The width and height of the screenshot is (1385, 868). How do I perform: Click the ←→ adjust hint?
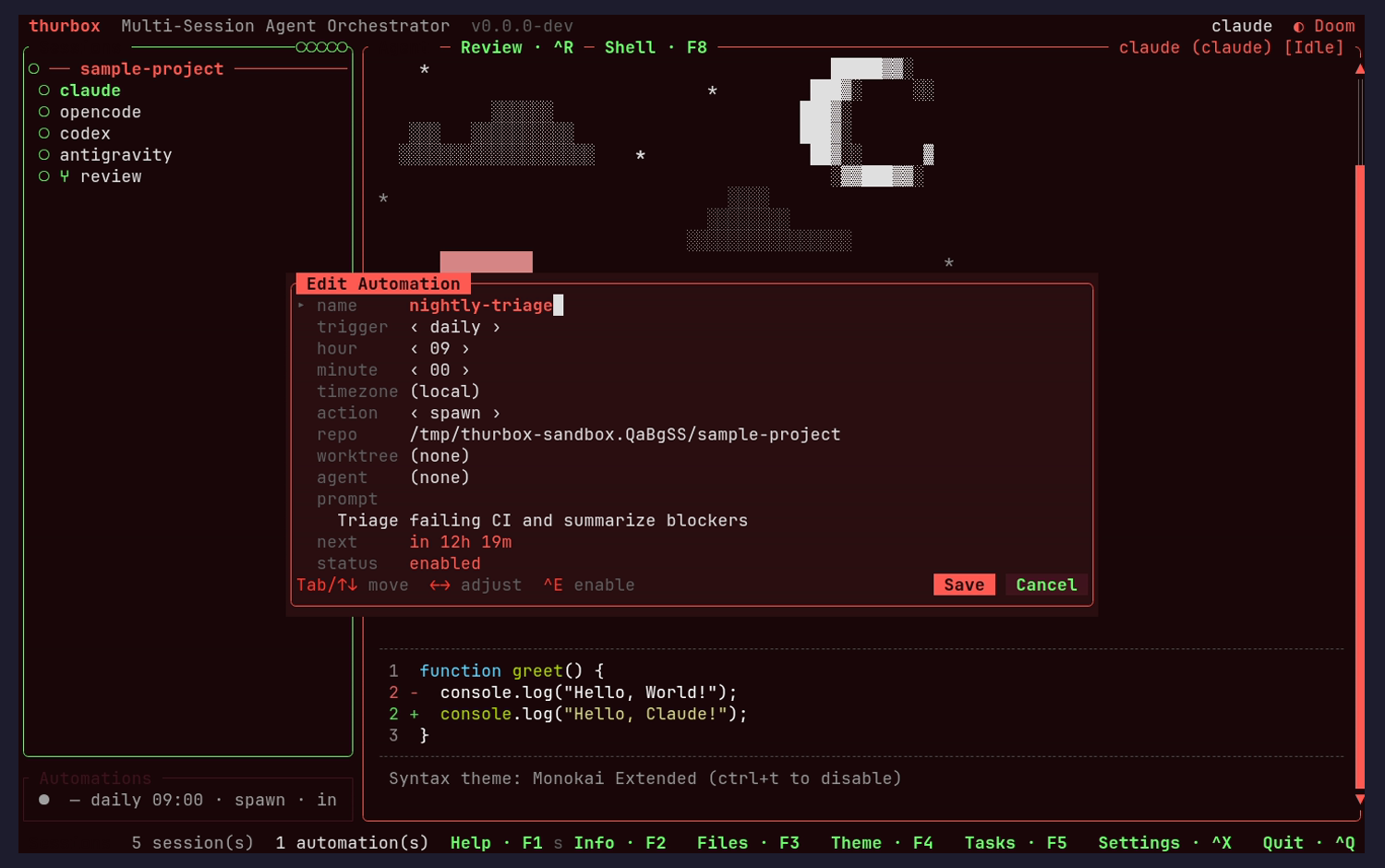coord(476,585)
